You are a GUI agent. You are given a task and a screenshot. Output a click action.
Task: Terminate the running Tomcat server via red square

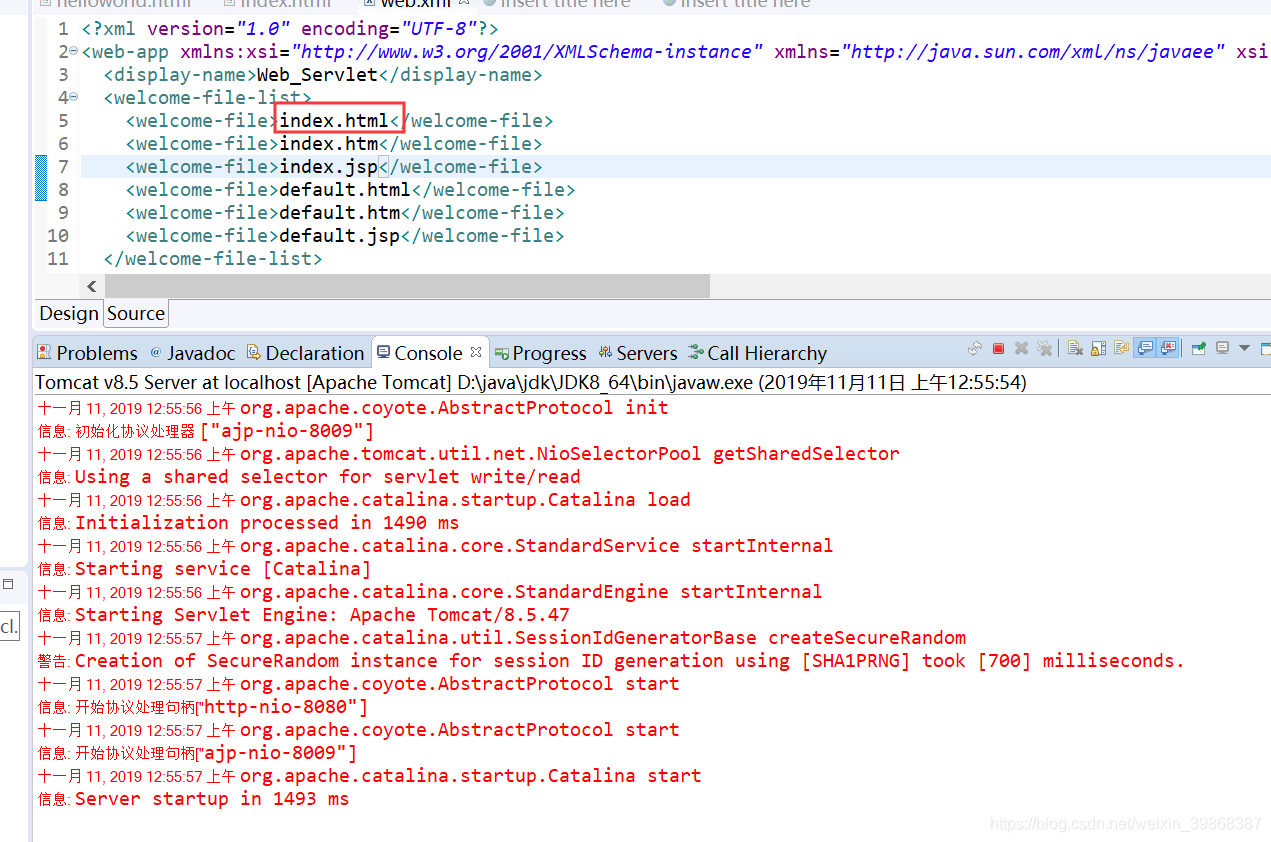(998, 348)
